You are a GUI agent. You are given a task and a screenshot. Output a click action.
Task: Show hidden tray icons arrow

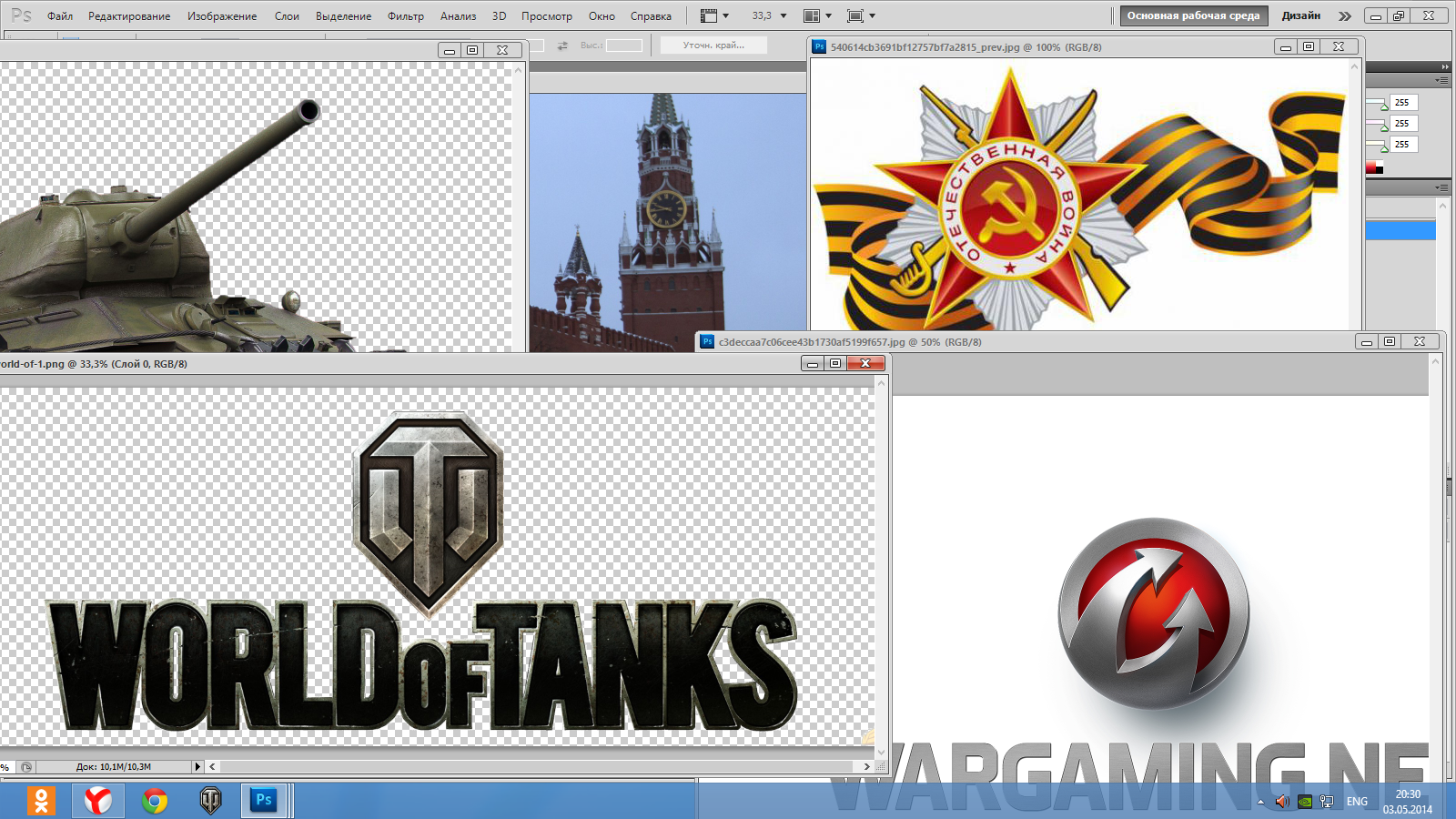click(x=1260, y=802)
